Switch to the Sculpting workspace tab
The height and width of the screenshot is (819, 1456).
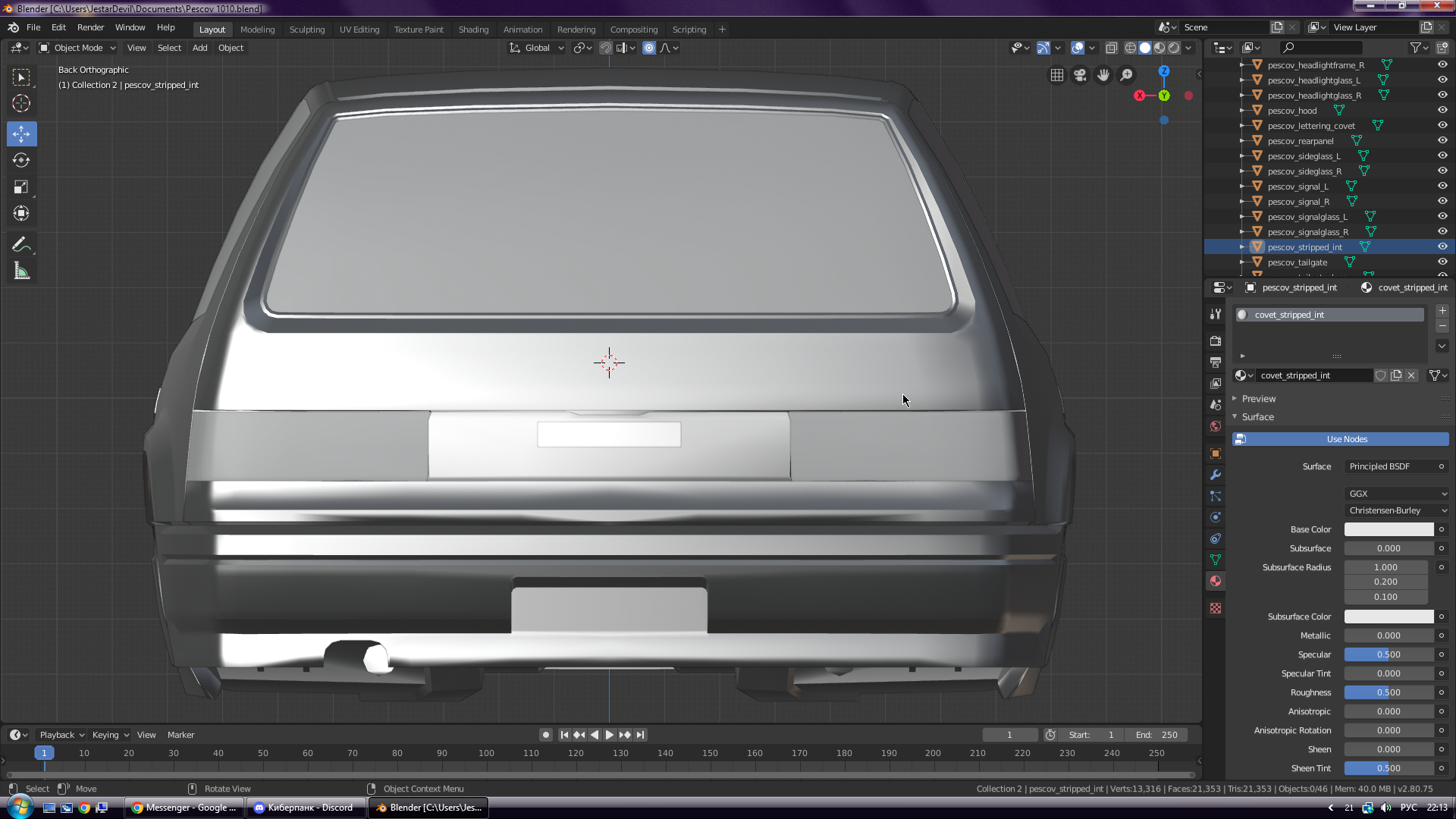[306, 30]
